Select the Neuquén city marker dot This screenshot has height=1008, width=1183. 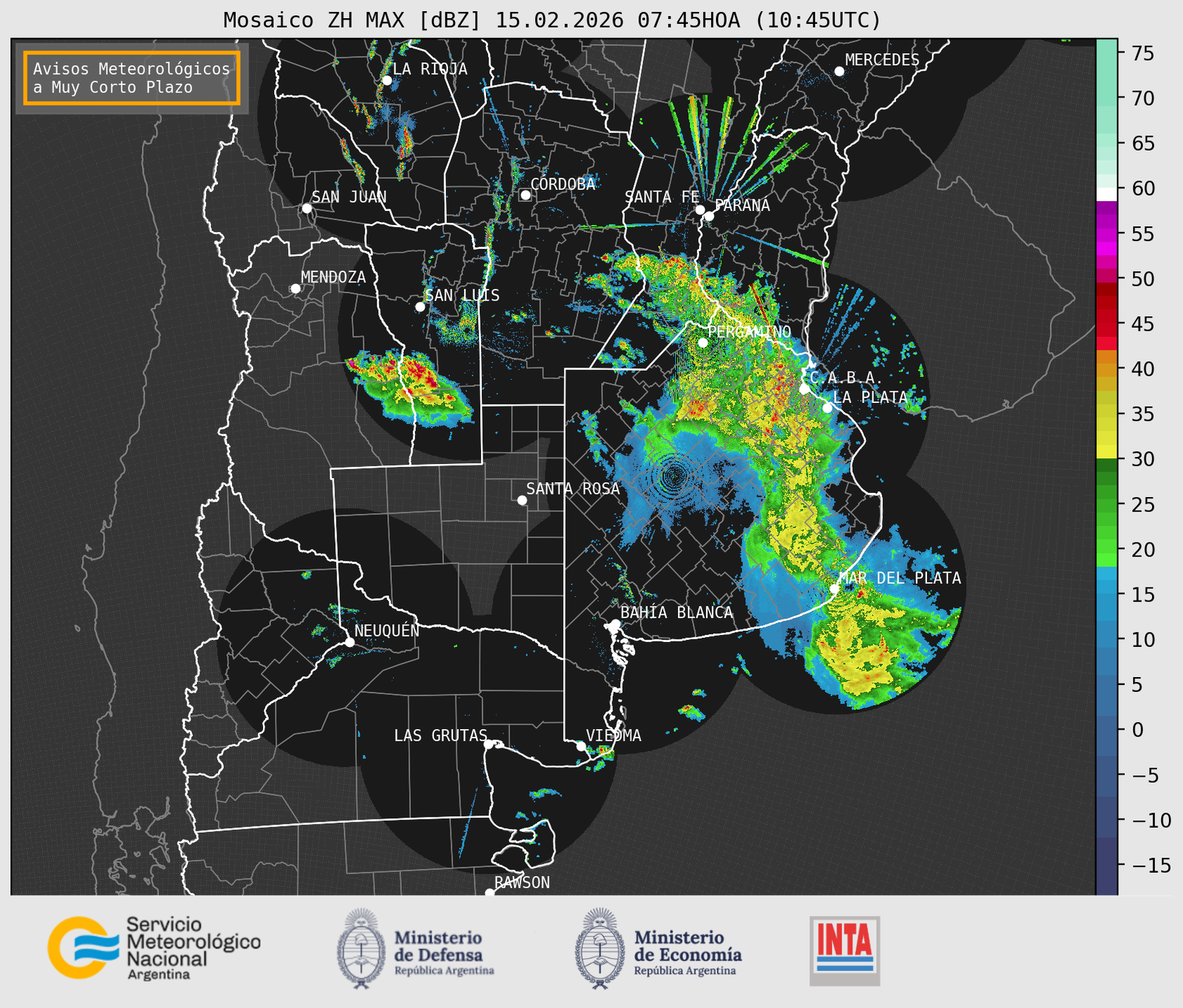pos(350,642)
